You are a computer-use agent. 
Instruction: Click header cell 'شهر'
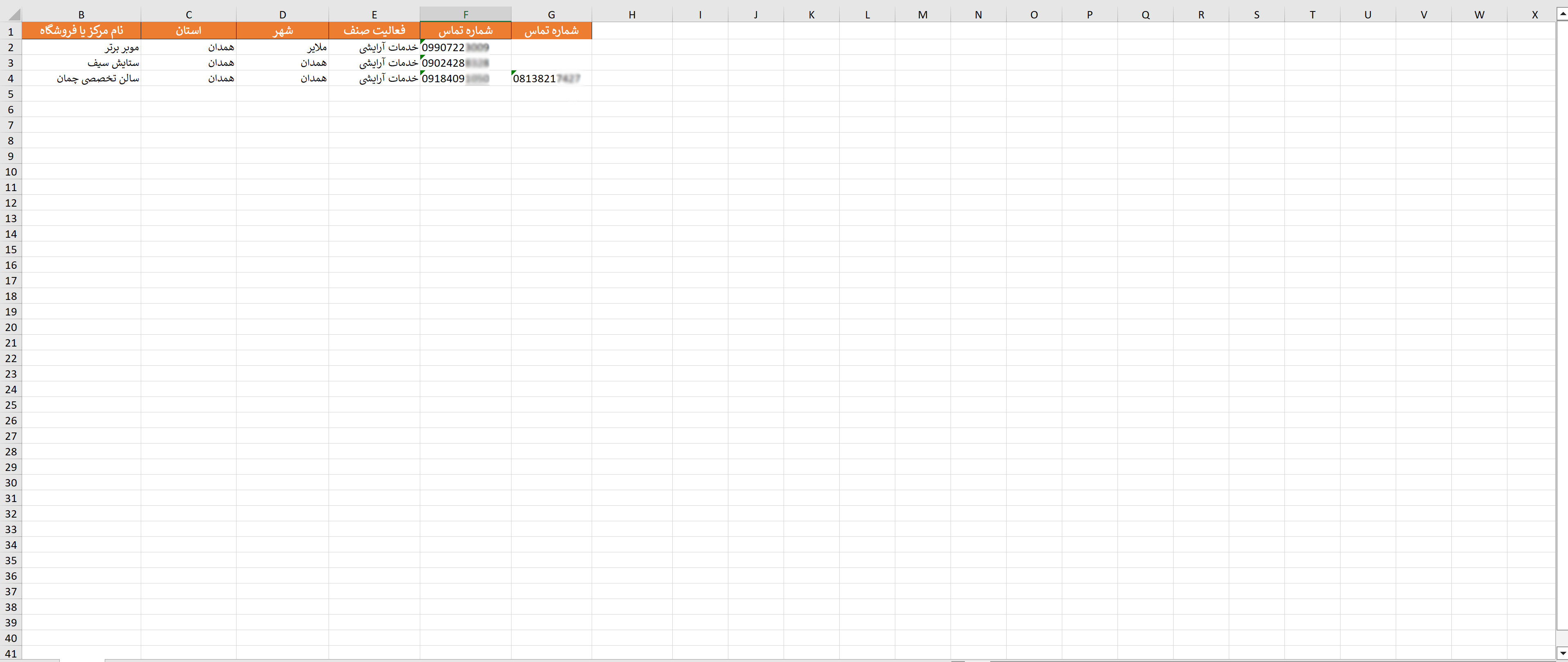(282, 31)
